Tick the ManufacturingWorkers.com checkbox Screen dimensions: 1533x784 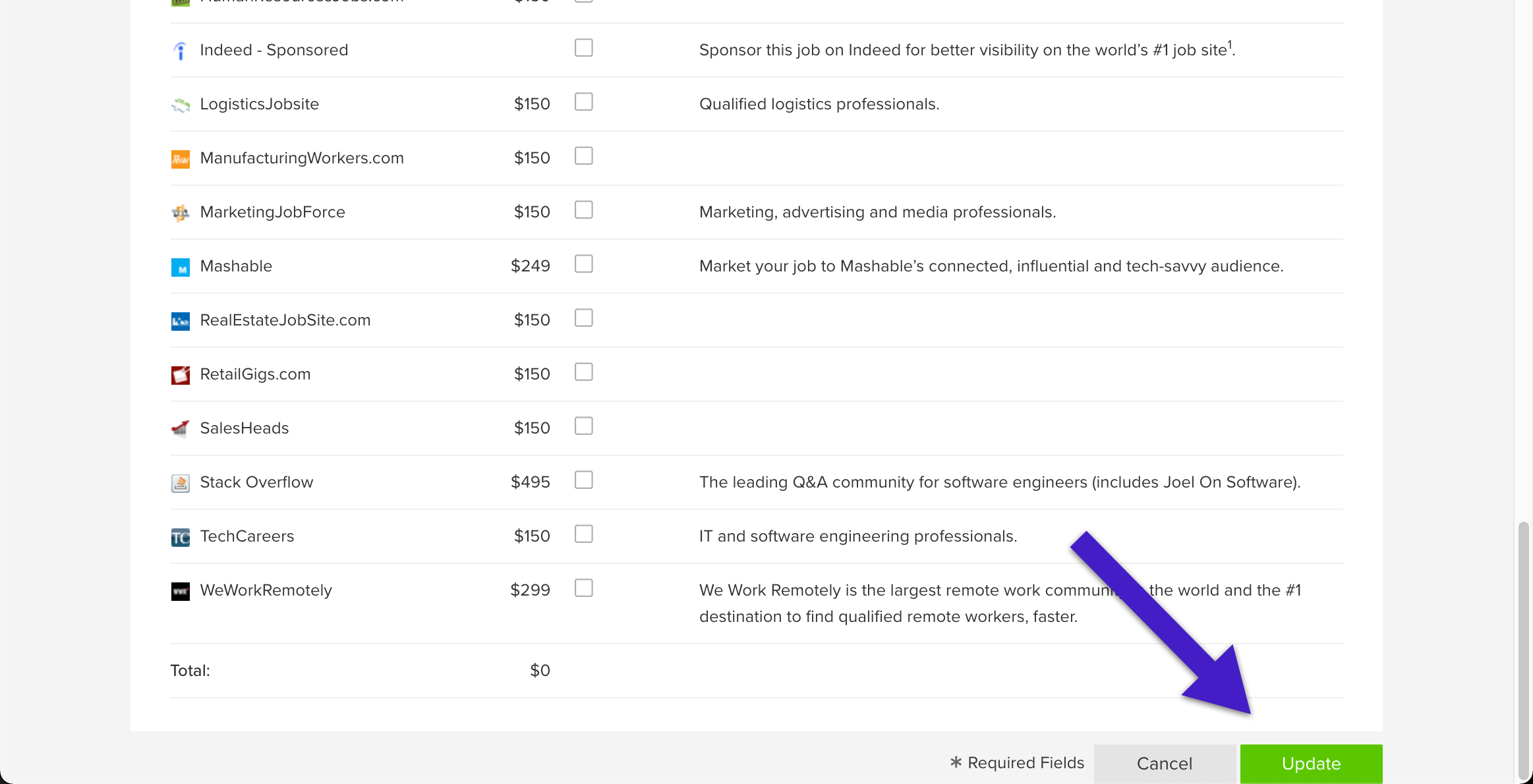click(583, 156)
